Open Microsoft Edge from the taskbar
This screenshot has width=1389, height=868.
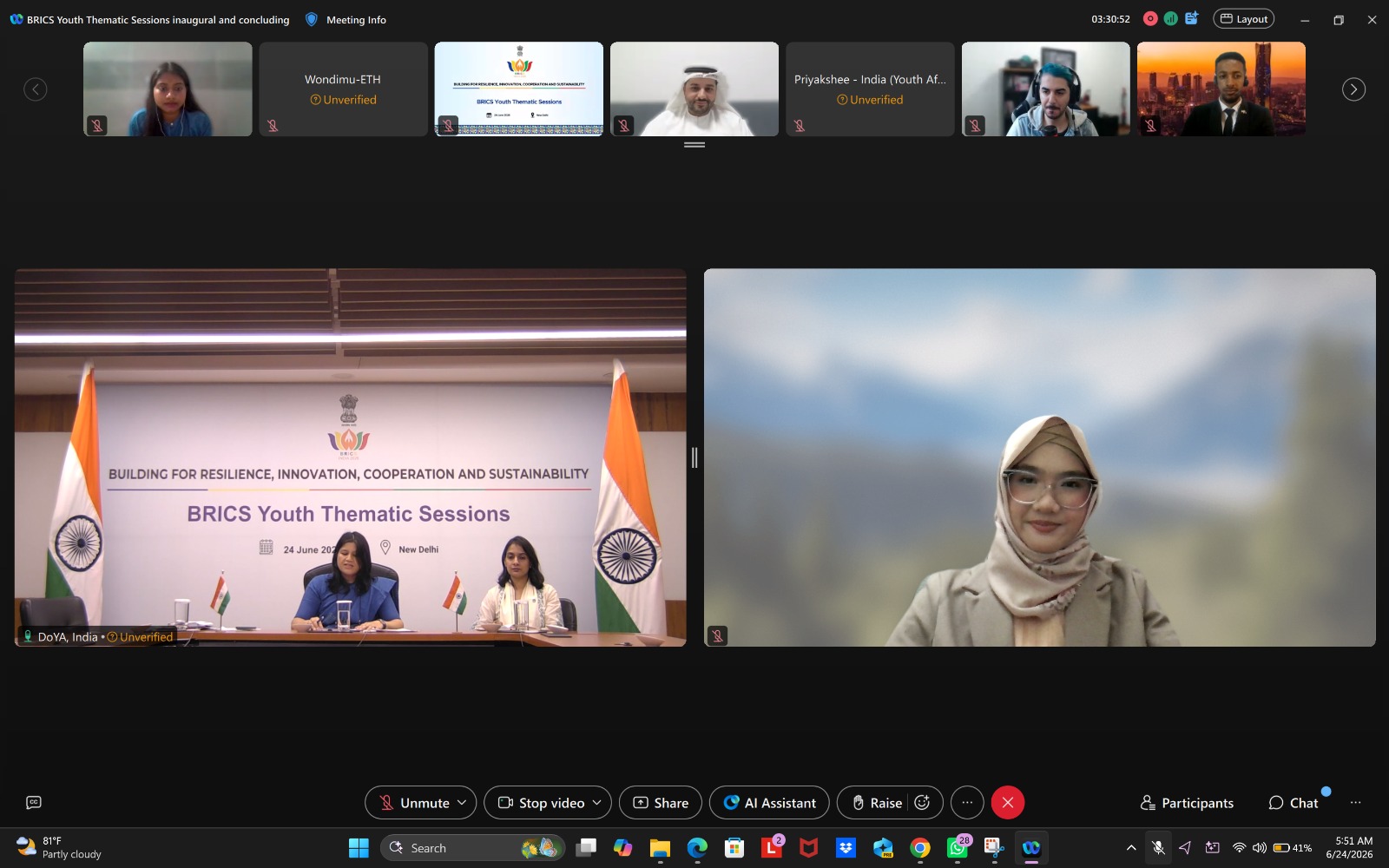697,848
